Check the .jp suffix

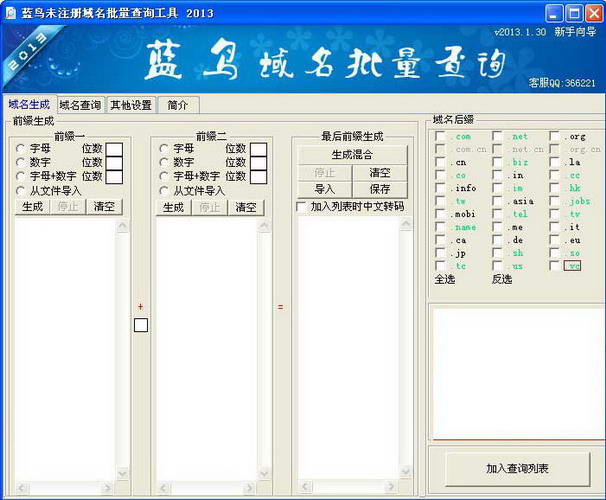[x=440, y=253]
